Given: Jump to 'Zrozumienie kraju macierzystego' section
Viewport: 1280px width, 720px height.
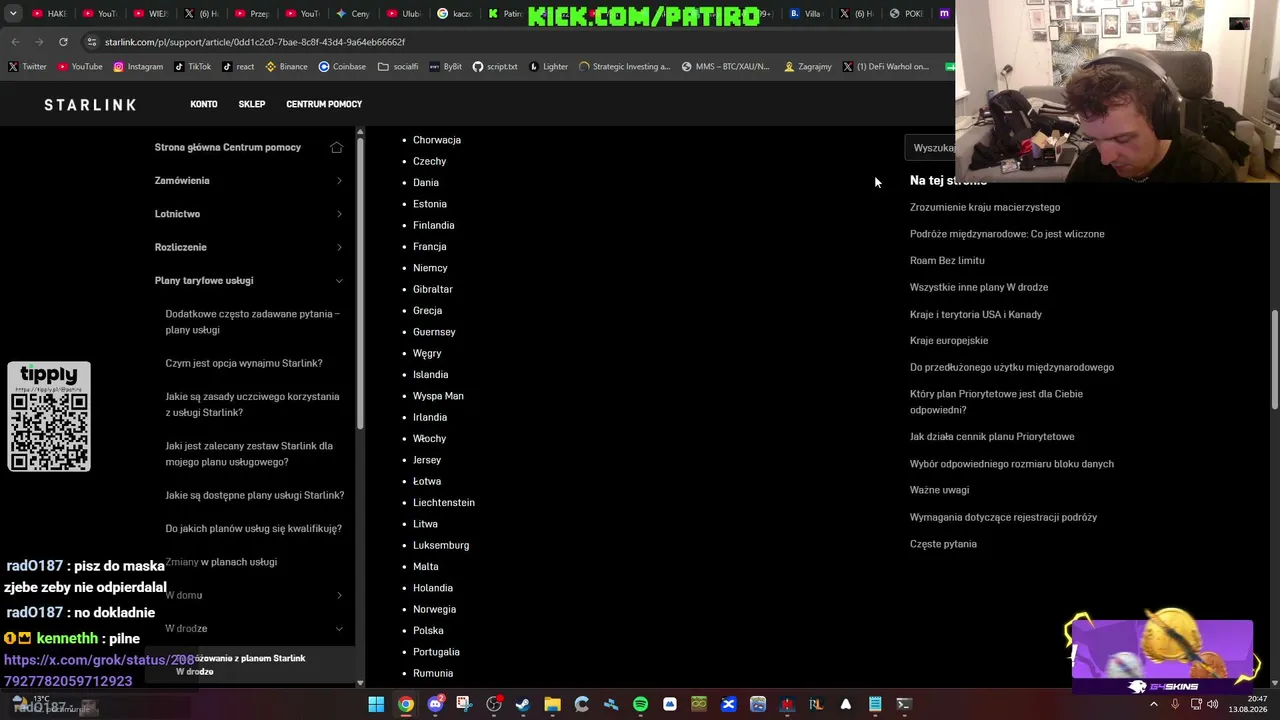Looking at the screenshot, I should pos(985,207).
